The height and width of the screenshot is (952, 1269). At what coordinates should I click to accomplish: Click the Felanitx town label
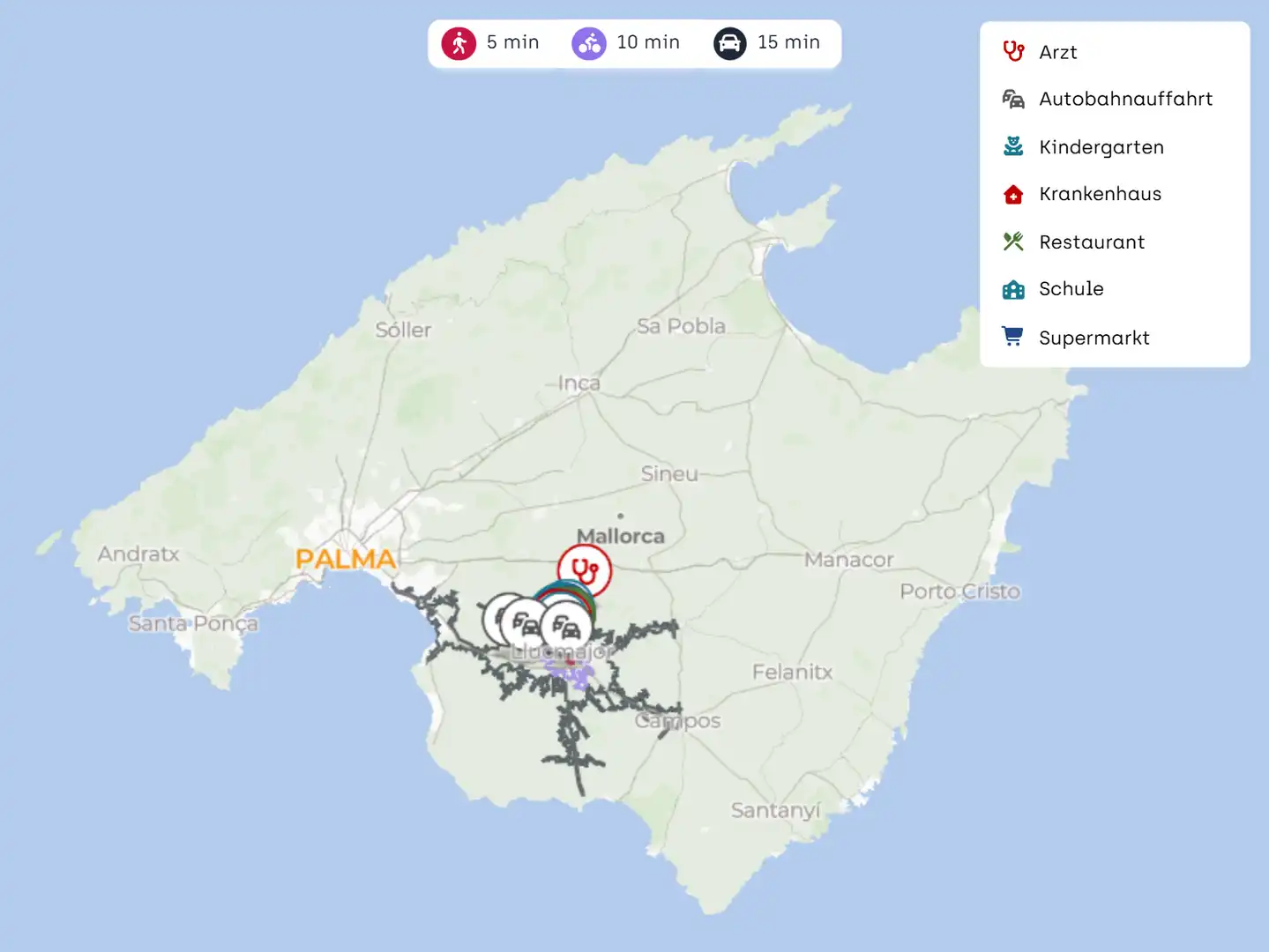(x=792, y=673)
